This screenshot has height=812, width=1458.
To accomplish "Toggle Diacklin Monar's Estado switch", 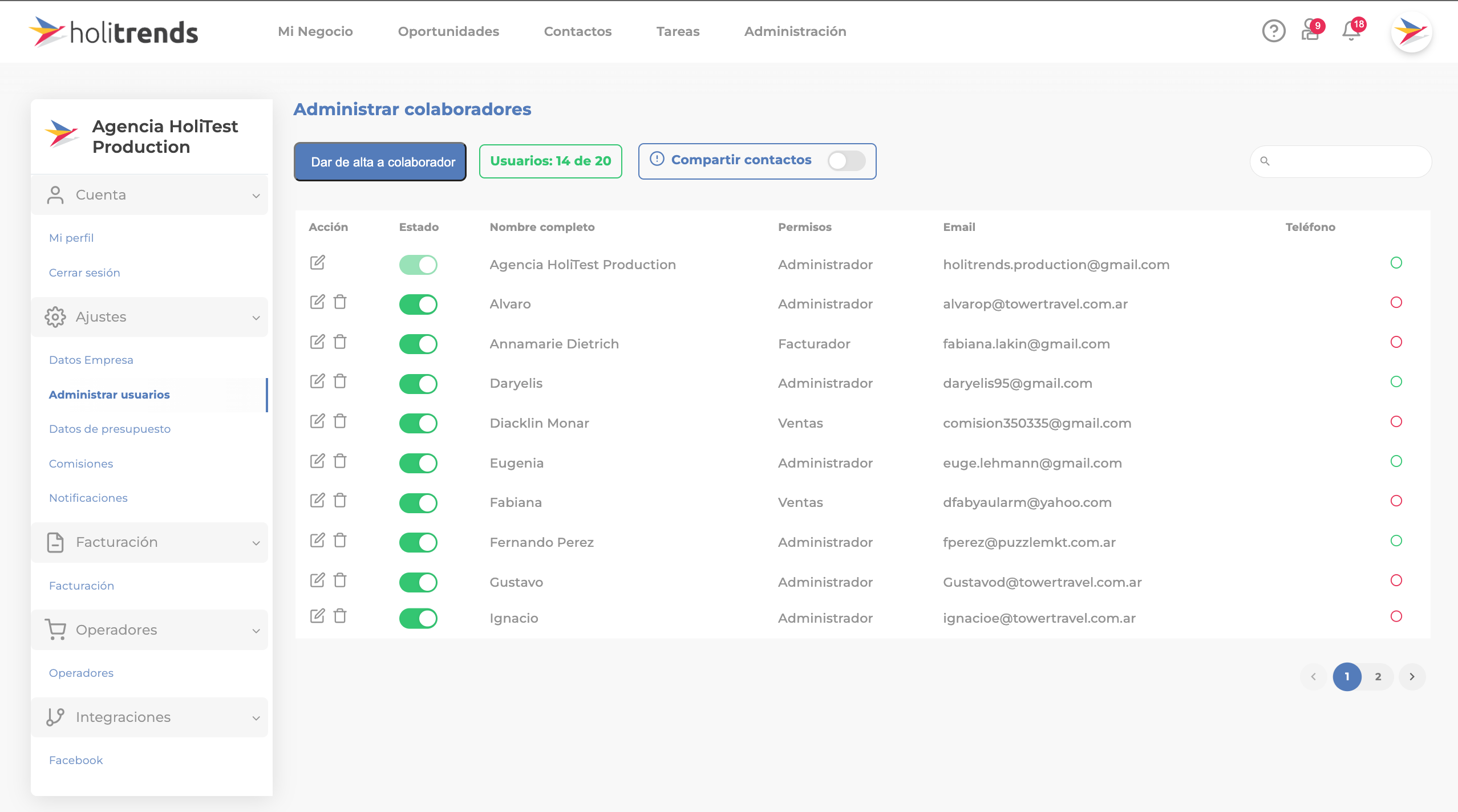I will point(418,424).
